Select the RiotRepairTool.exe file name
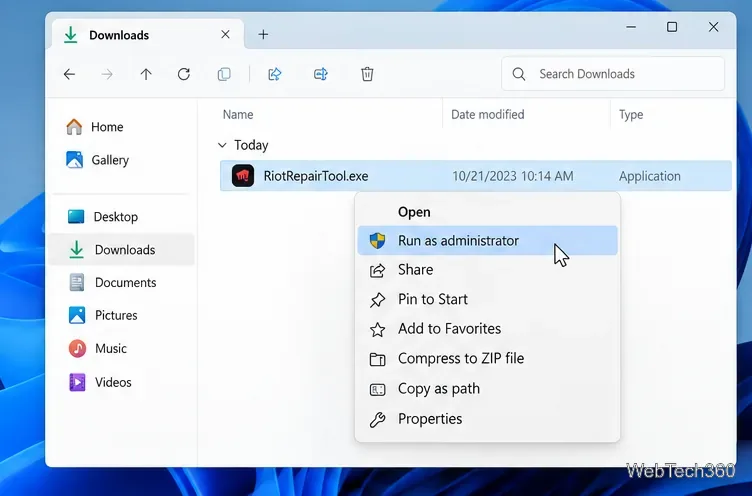752x496 pixels. [x=316, y=176]
